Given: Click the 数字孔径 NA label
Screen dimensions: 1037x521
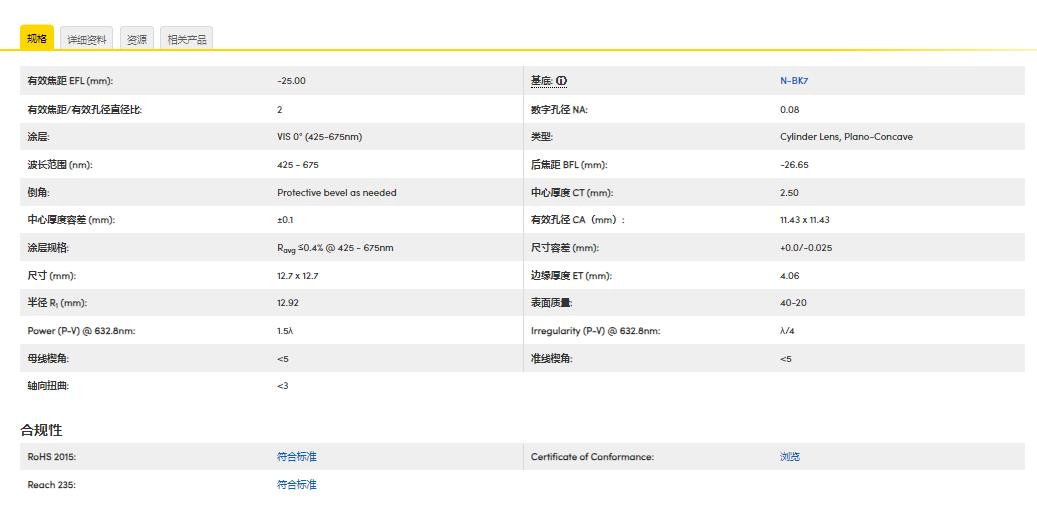Looking at the screenshot, I should click(x=559, y=110).
